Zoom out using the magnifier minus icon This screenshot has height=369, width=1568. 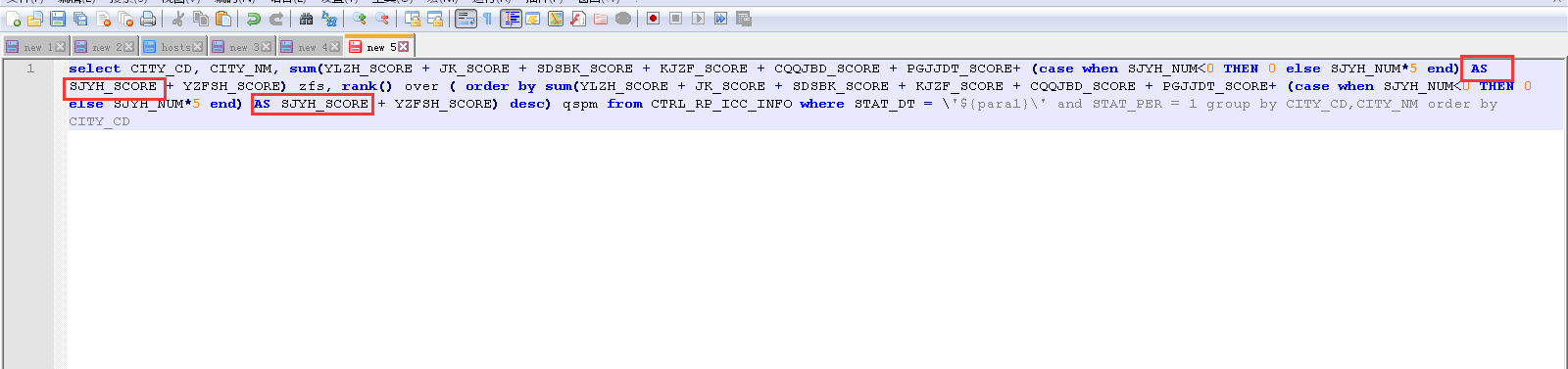point(382,19)
